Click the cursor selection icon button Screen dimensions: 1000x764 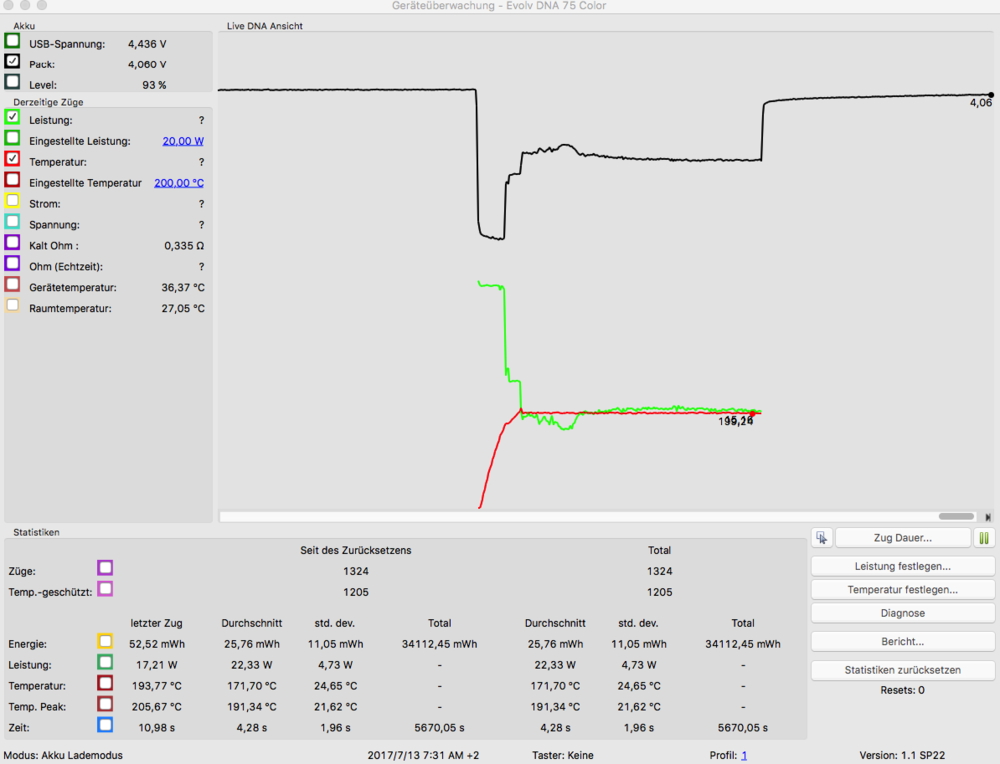click(821, 538)
